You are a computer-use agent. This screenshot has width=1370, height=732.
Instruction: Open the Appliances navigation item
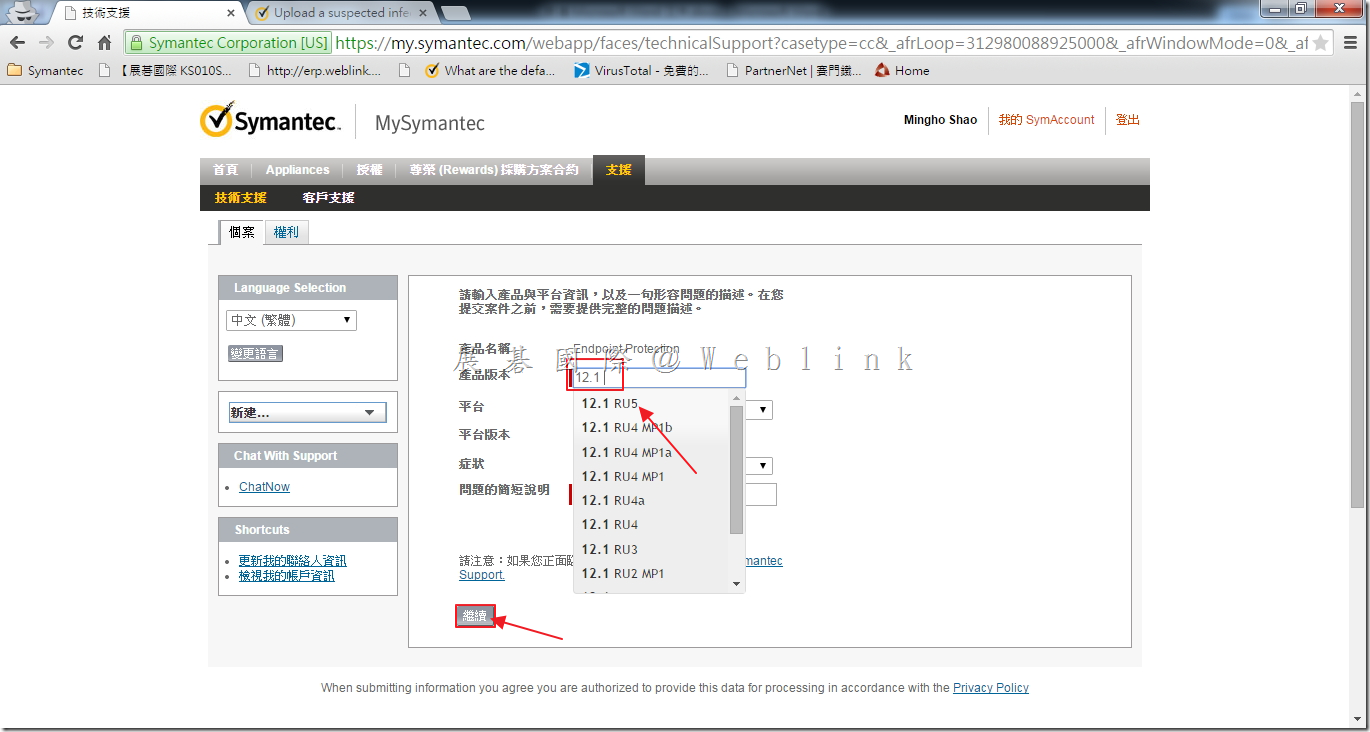click(x=297, y=170)
